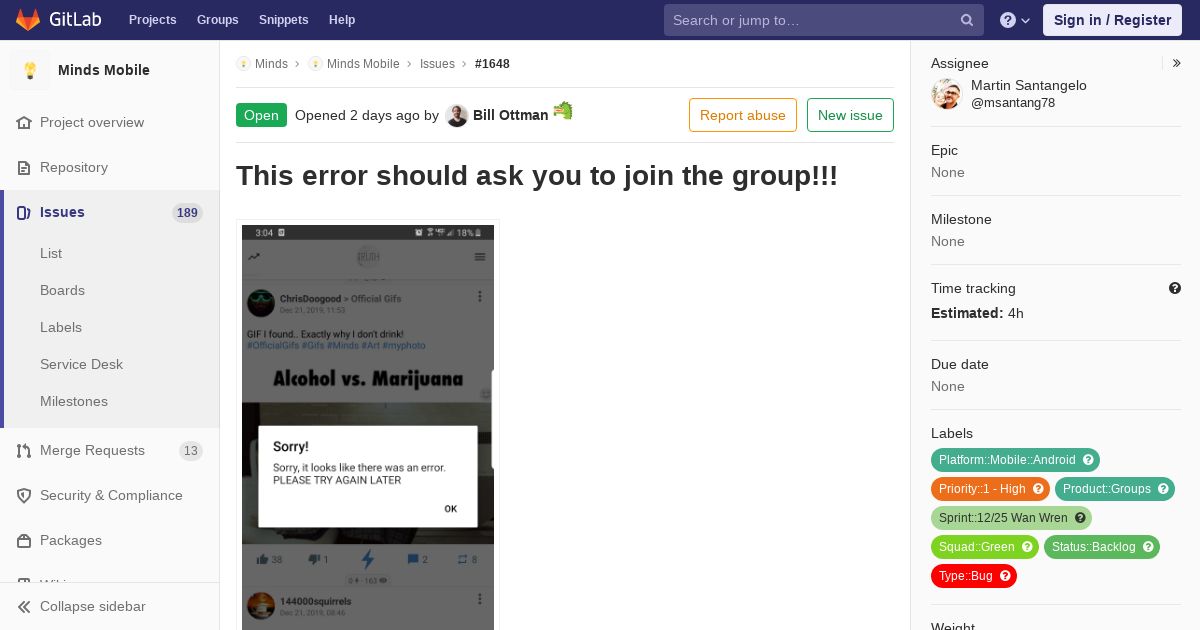This screenshot has height=630, width=1200.
Task: Click the Open status badge
Action: coord(261,115)
